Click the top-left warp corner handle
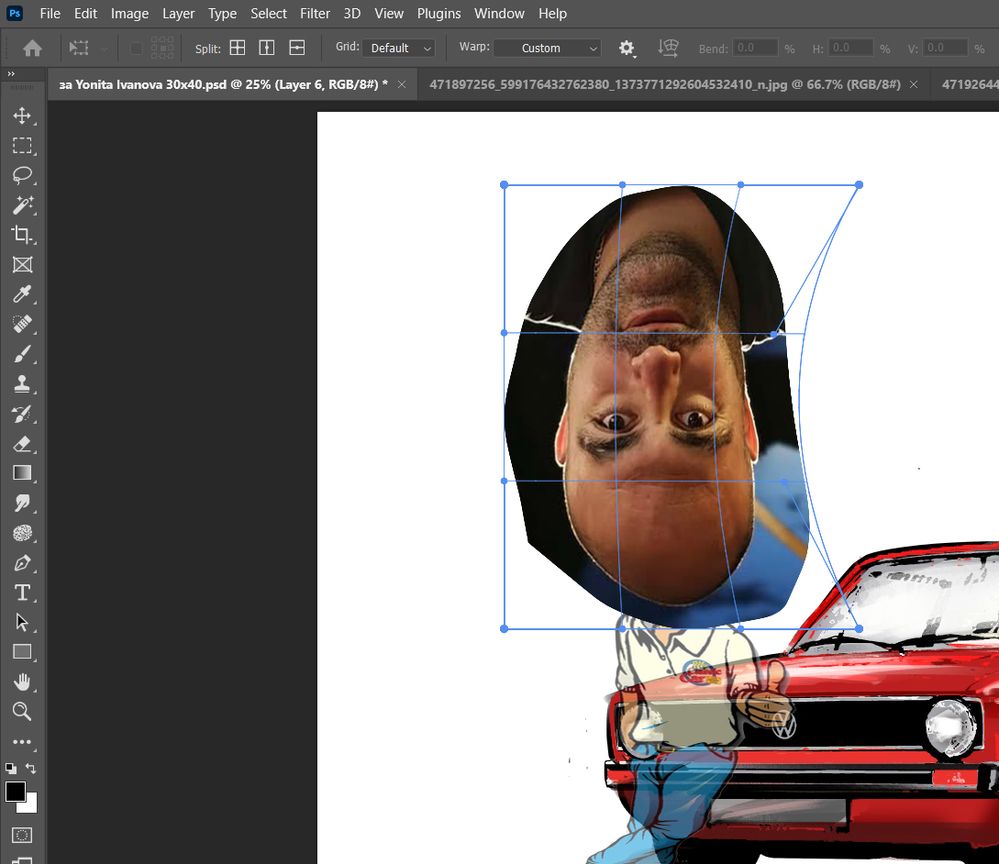The width and height of the screenshot is (999, 864). click(x=504, y=185)
